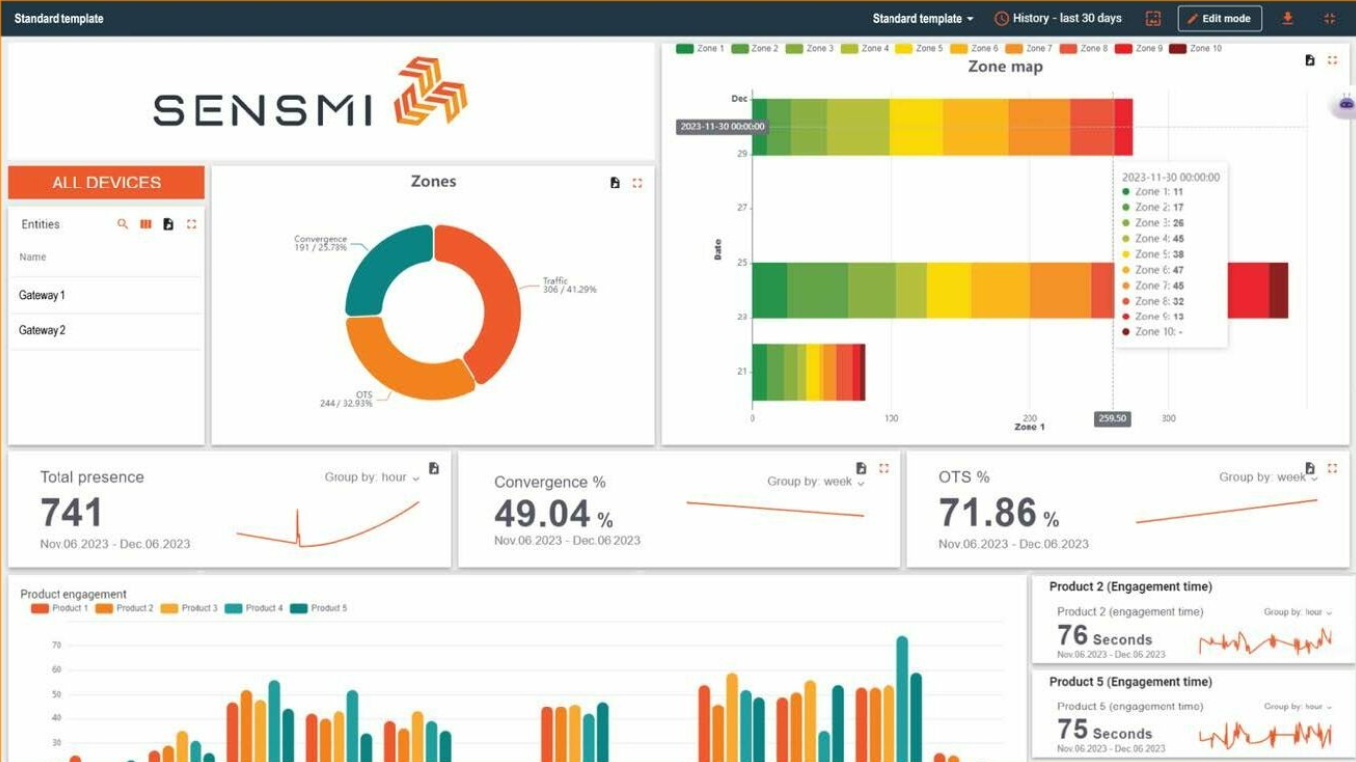Select Gateway 1 in the Entities list
1356x762 pixels.
tap(42, 296)
